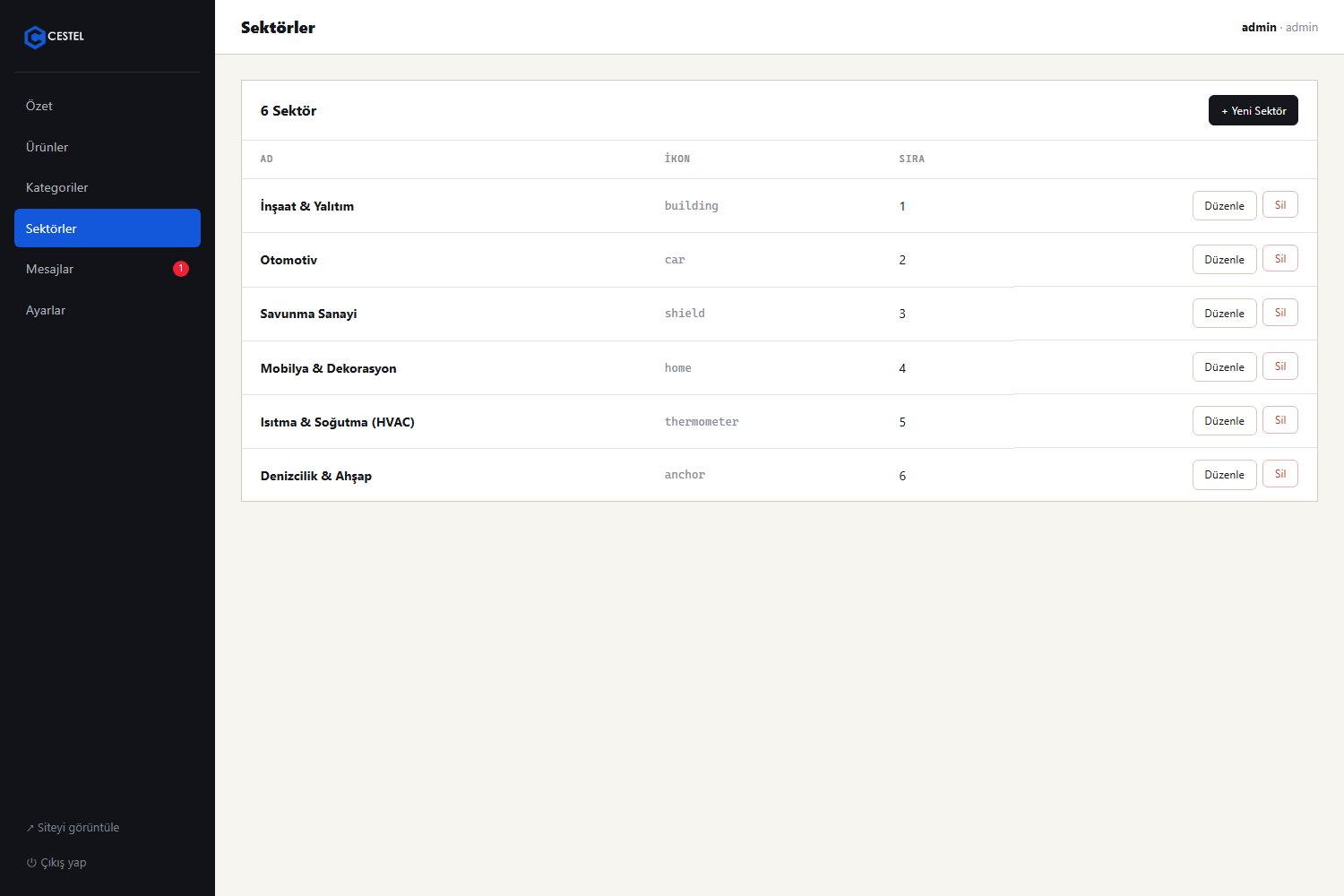Click the 'shield' icon value
Screen dimensions: 1344x896
point(685,314)
